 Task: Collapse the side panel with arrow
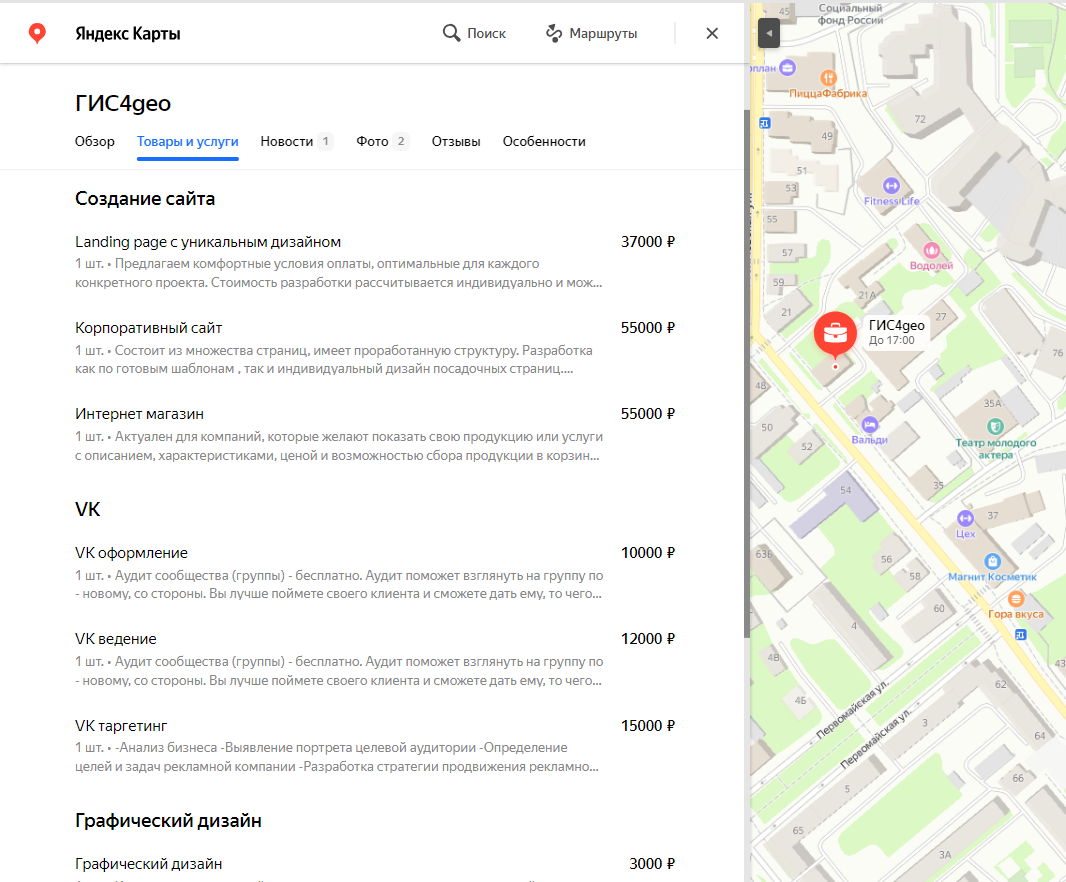(768, 34)
